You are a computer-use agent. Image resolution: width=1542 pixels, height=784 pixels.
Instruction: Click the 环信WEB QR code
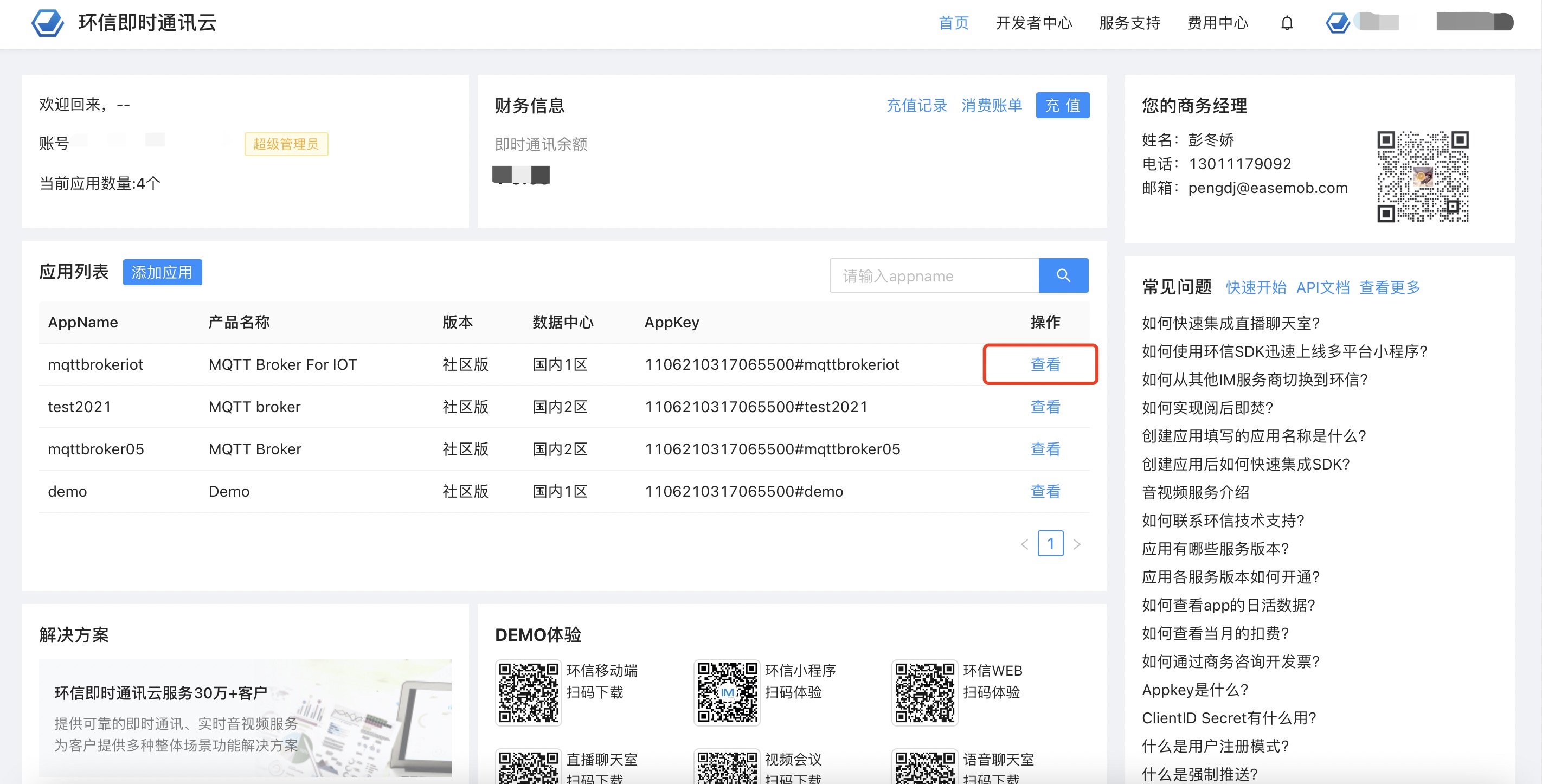pyautogui.click(x=924, y=692)
